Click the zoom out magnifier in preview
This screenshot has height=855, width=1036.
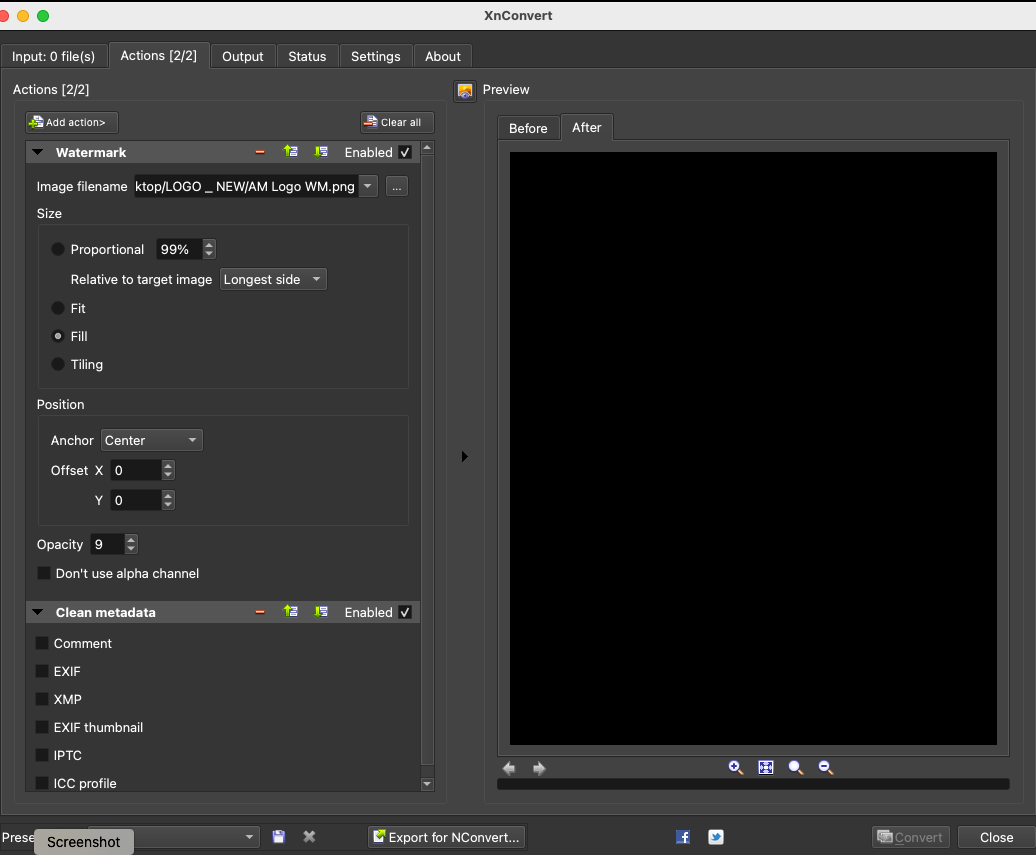point(826,768)
